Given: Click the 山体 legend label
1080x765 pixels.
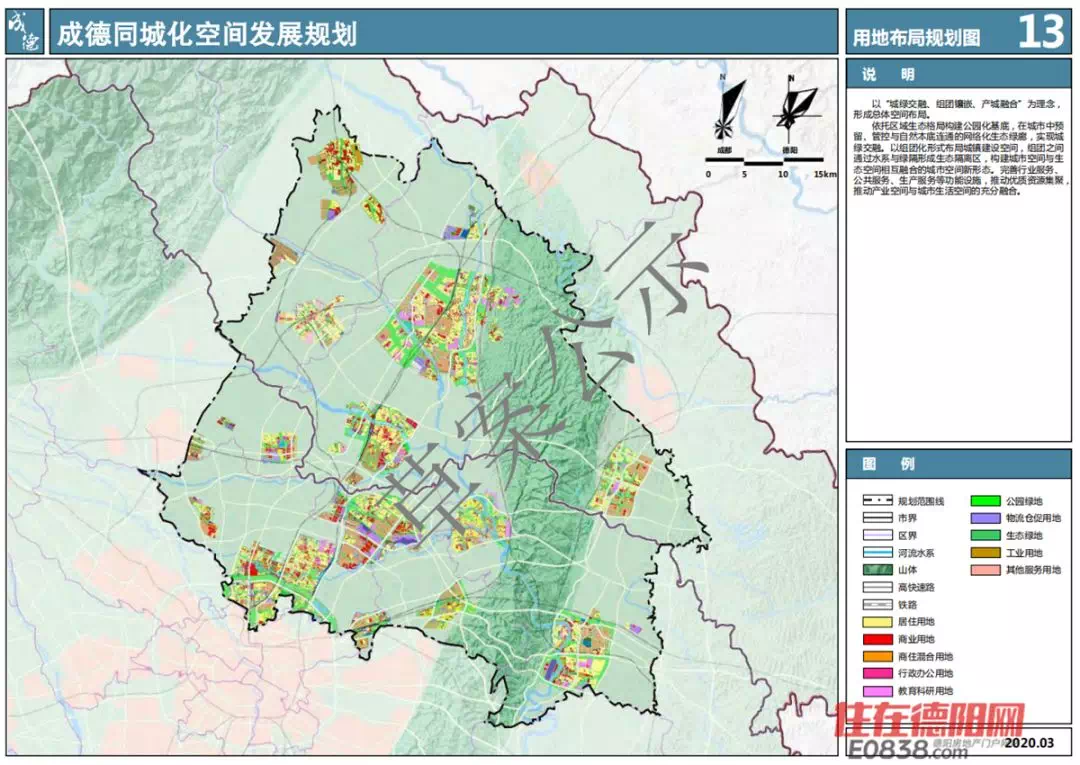Looking at the screenshot, I should (x=907, y=570).
